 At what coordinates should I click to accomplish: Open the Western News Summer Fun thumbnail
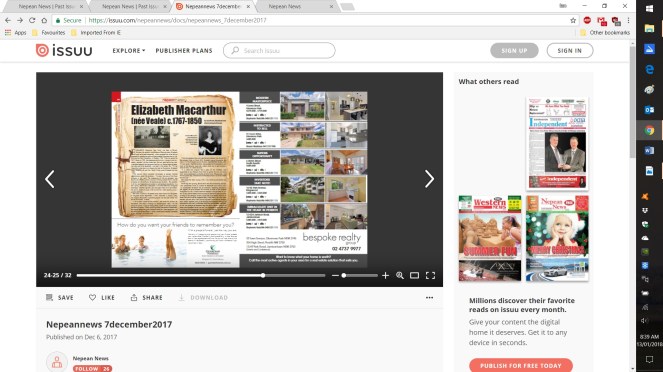[x=490, y=238]
